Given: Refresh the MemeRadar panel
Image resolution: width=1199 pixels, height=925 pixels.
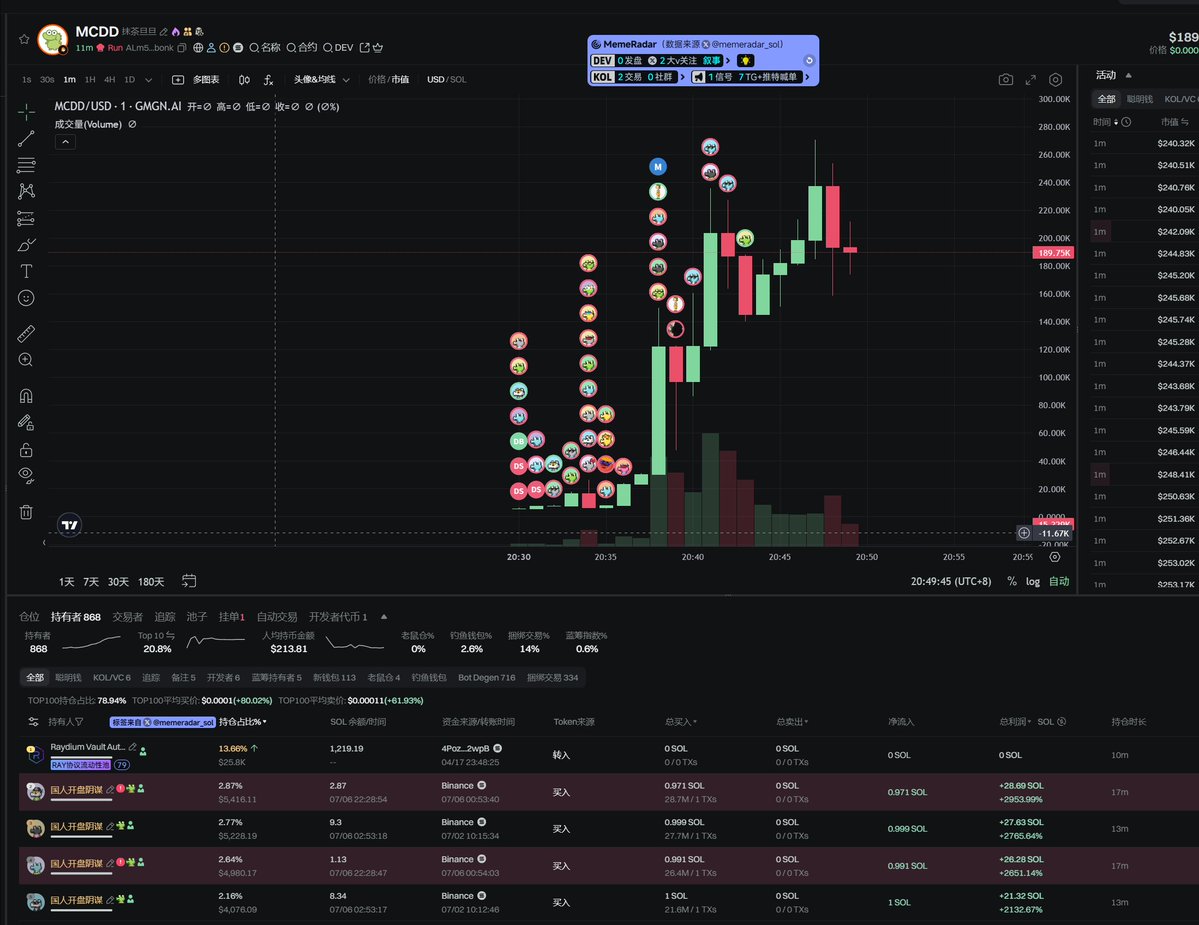Looking at the screenshot, I should 809,60.
